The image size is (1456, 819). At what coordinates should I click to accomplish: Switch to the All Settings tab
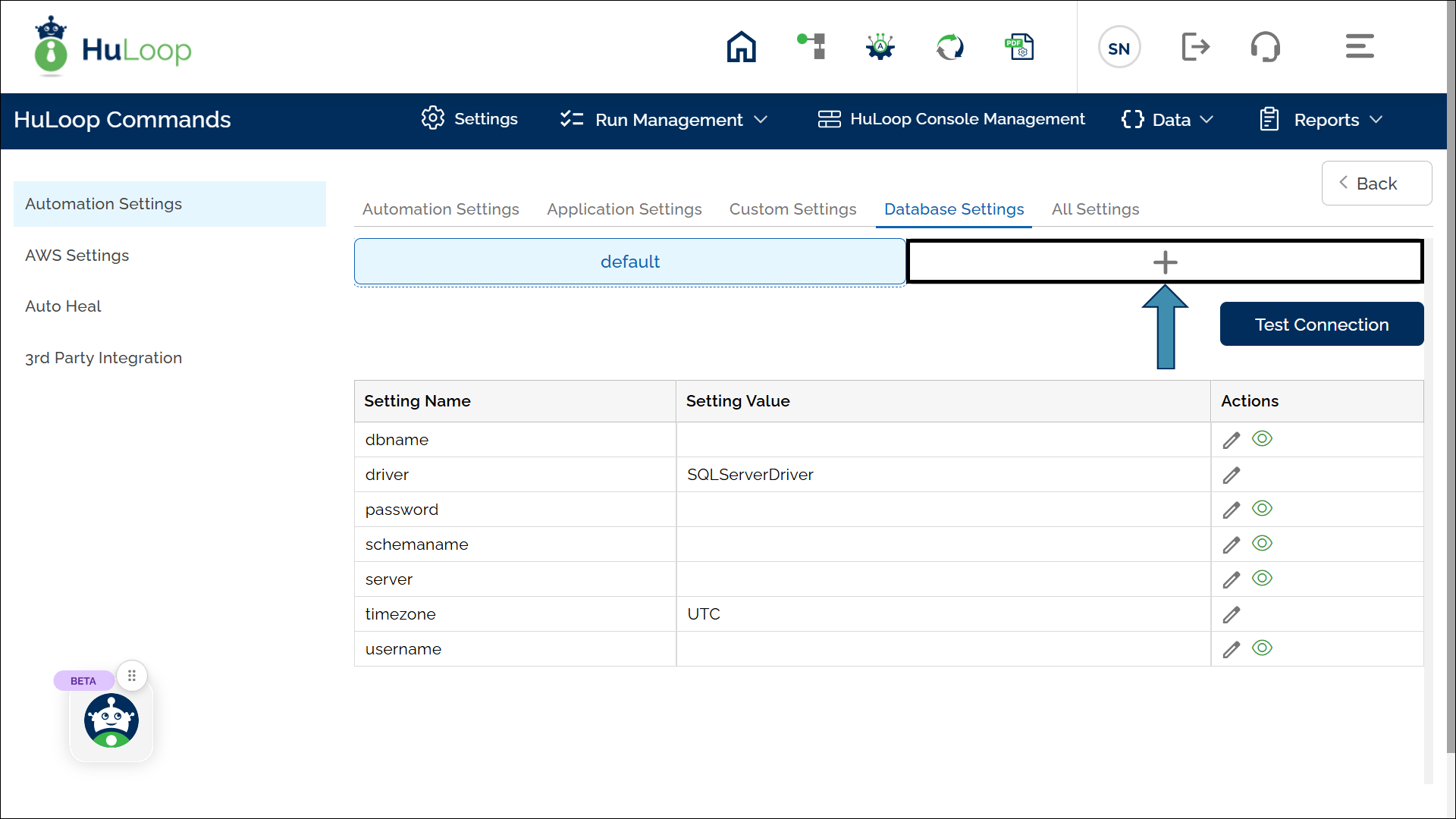1095,209
